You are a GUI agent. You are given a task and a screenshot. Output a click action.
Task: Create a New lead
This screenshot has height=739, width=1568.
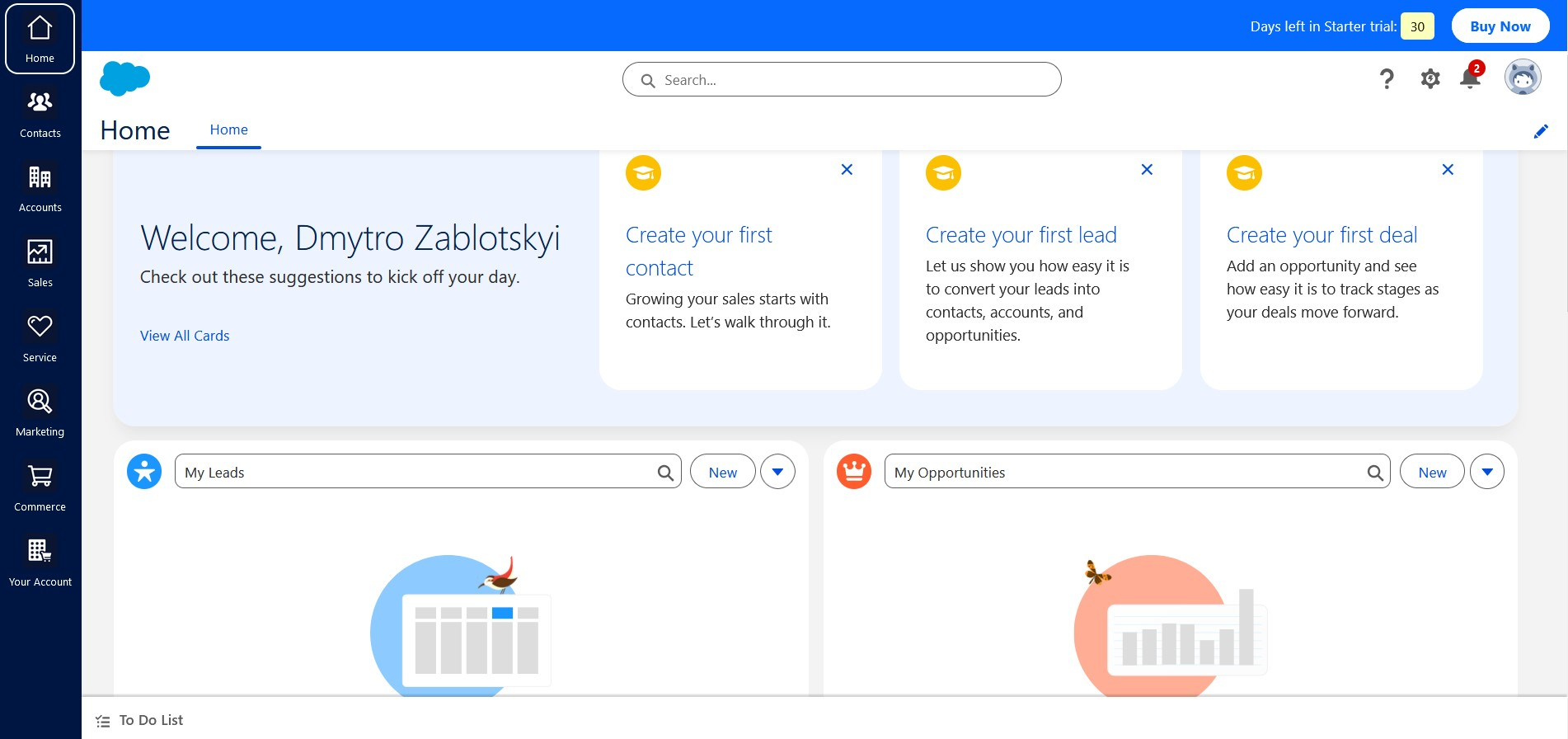pyautogui.click(x=723, y=472)
